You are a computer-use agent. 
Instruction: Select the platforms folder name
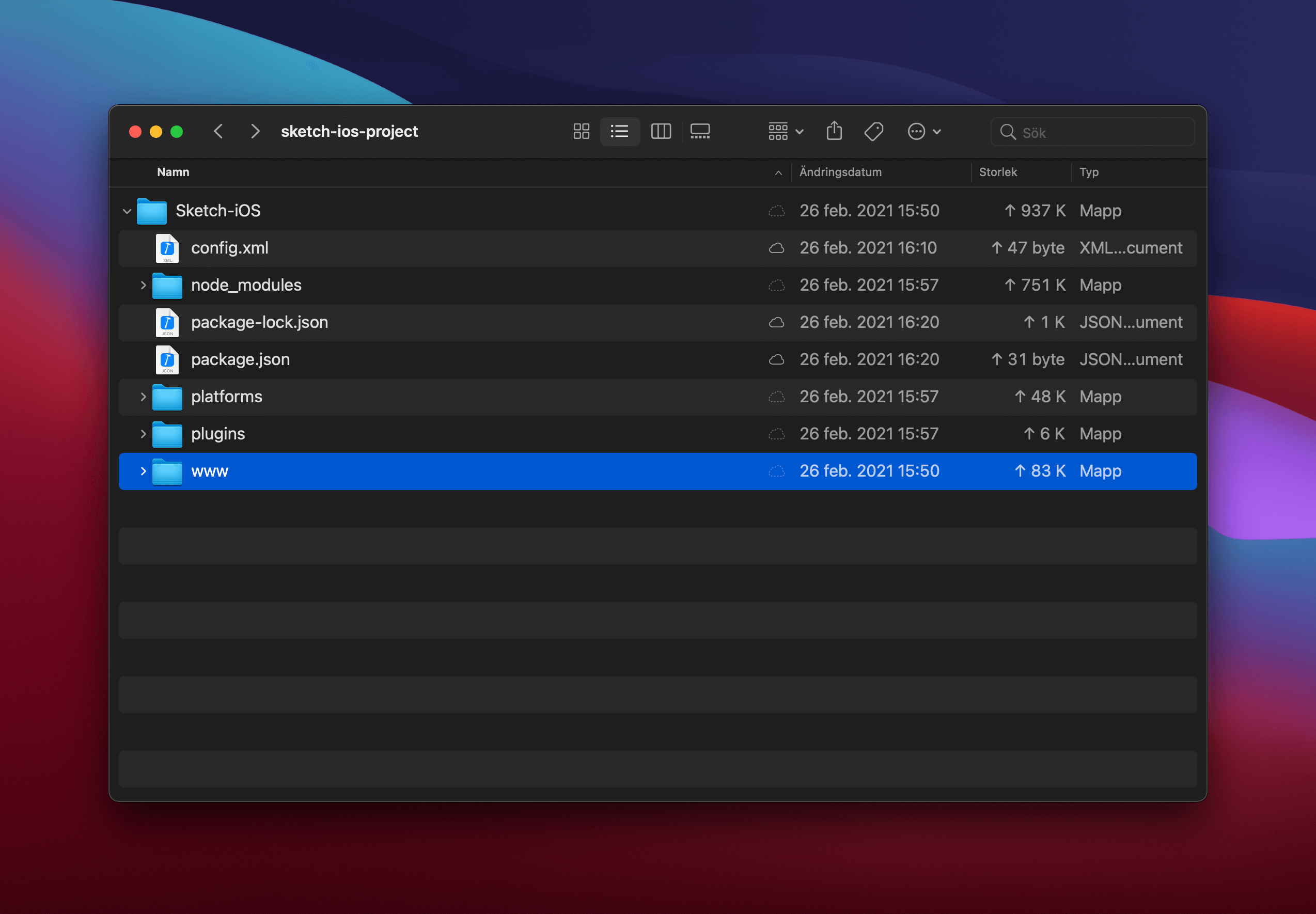click(227, 397)
